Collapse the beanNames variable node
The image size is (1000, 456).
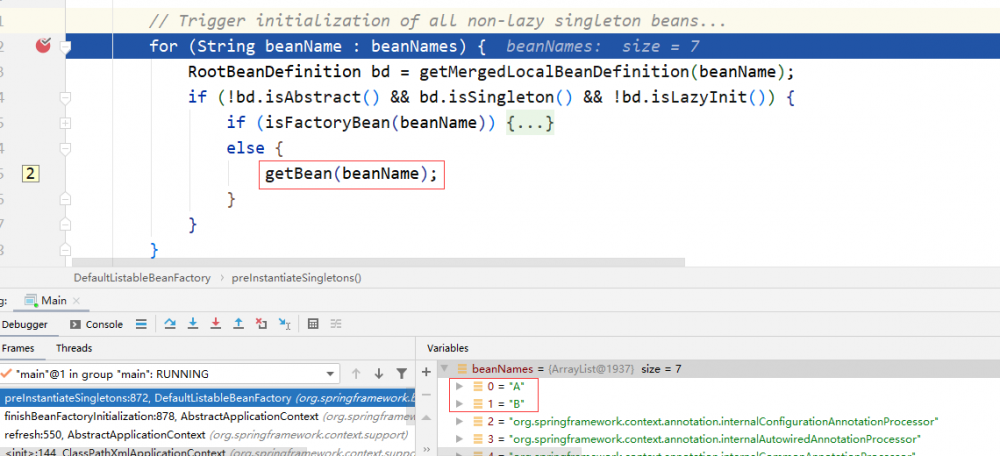pos(445,369)
